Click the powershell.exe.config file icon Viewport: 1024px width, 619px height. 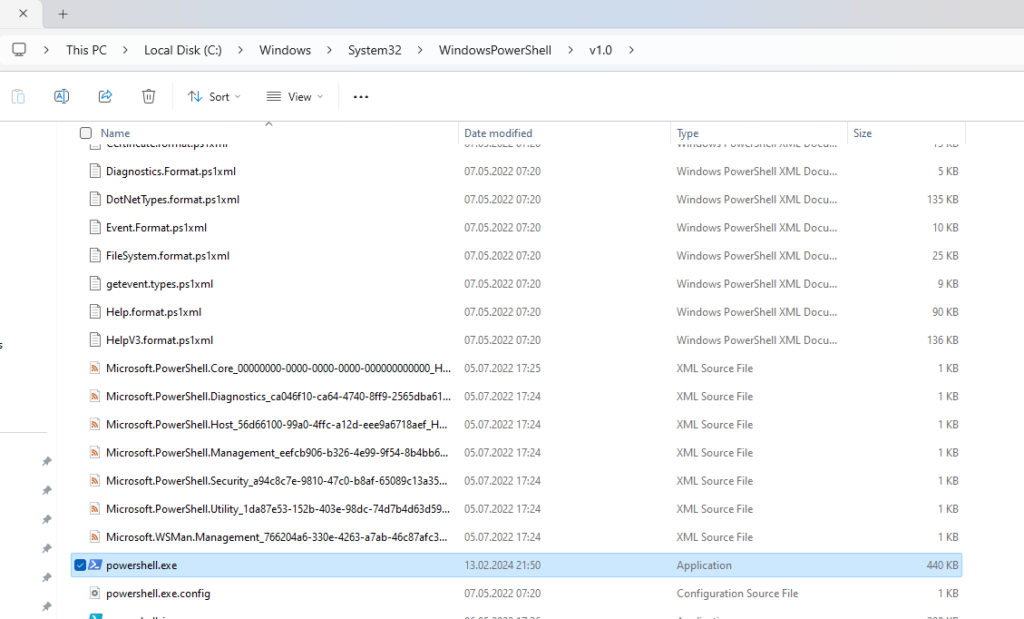tap(95, 593)
